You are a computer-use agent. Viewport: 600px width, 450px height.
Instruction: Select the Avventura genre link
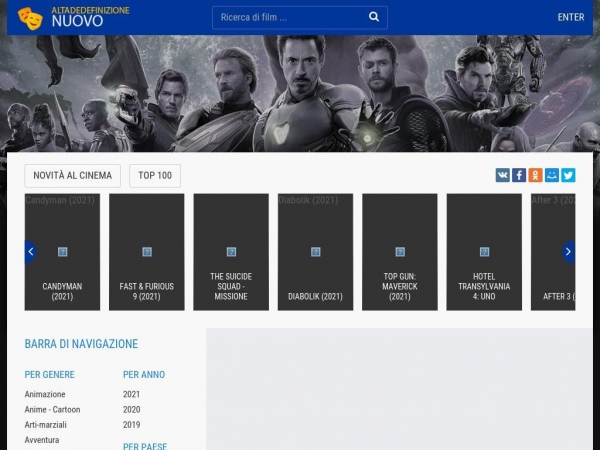pyautogui.click(x=42, y=440)
